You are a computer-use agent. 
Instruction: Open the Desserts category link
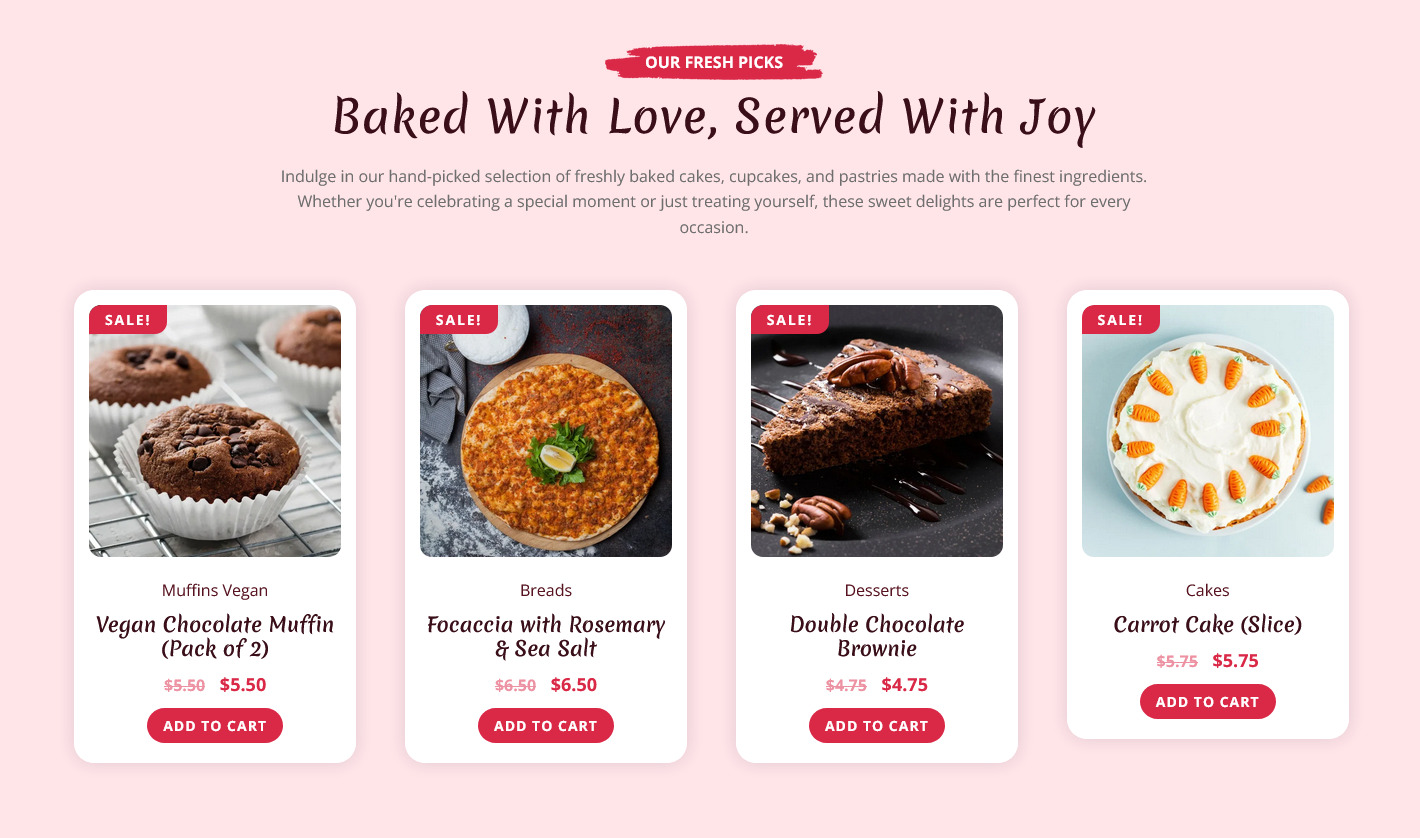pyautogui.click(x=877, y=590)
